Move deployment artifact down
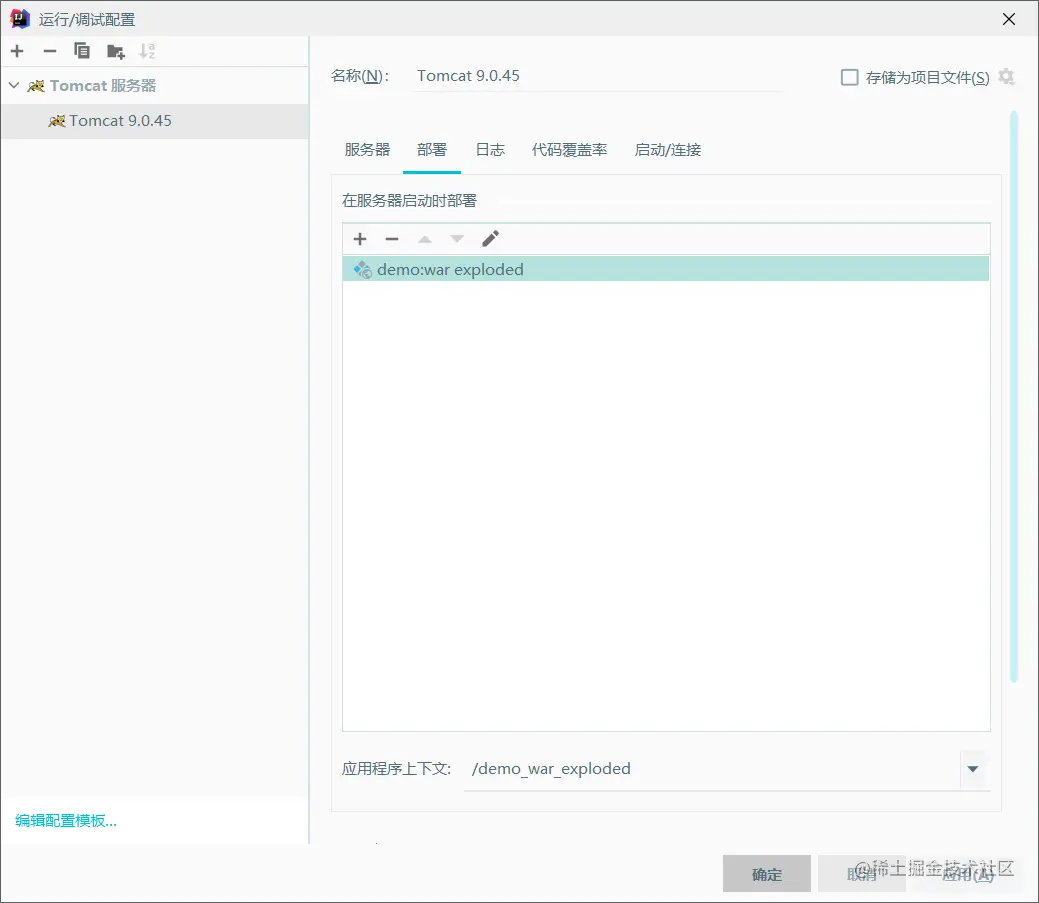1039x903 pixels. pos(457,239)
